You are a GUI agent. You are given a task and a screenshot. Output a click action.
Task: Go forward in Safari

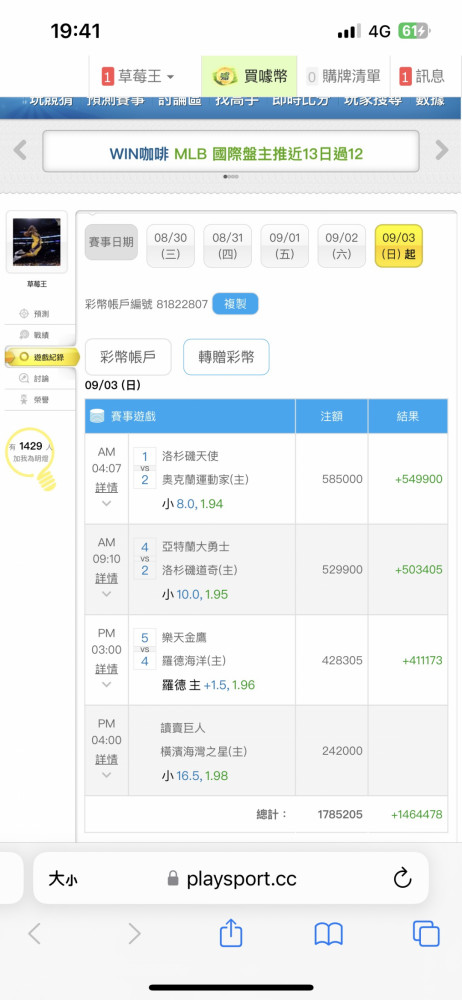click(x=134, y=934)
